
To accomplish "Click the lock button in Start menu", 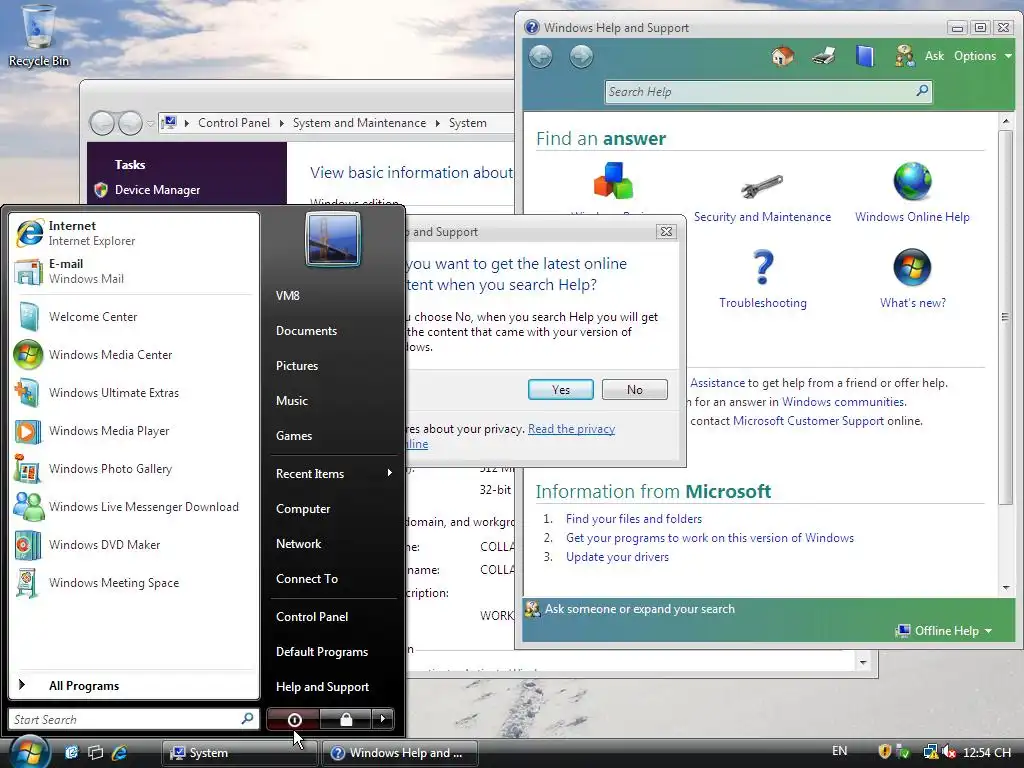I will point(346,720).
